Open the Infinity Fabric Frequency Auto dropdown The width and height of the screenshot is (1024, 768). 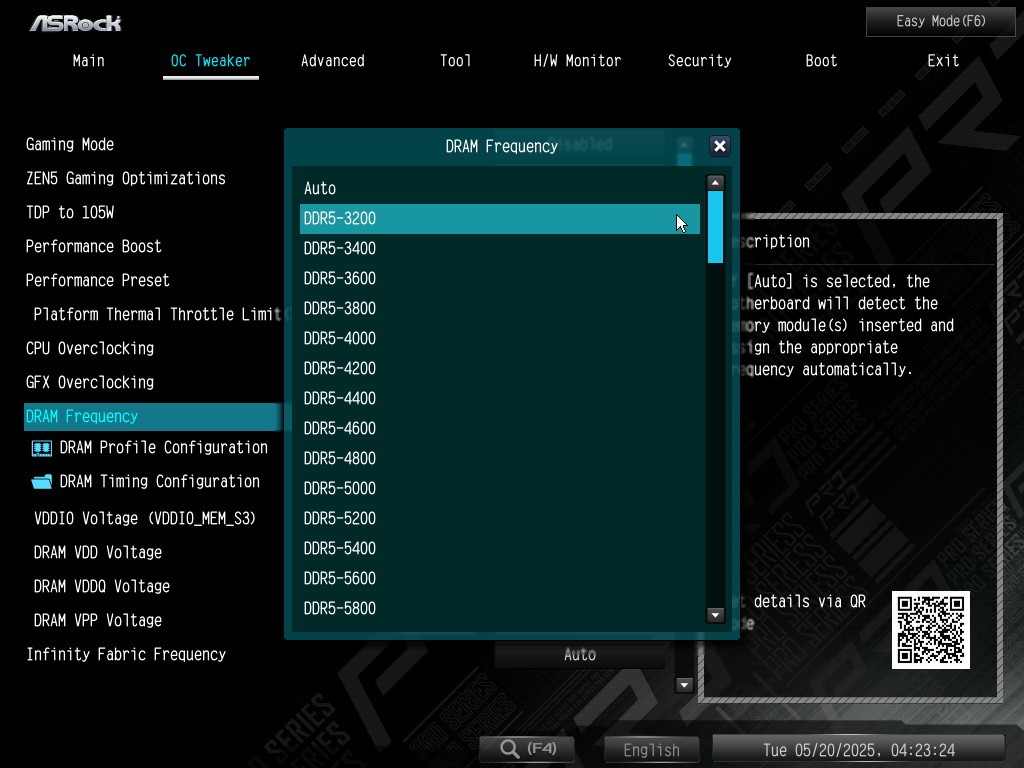point(580,655)
